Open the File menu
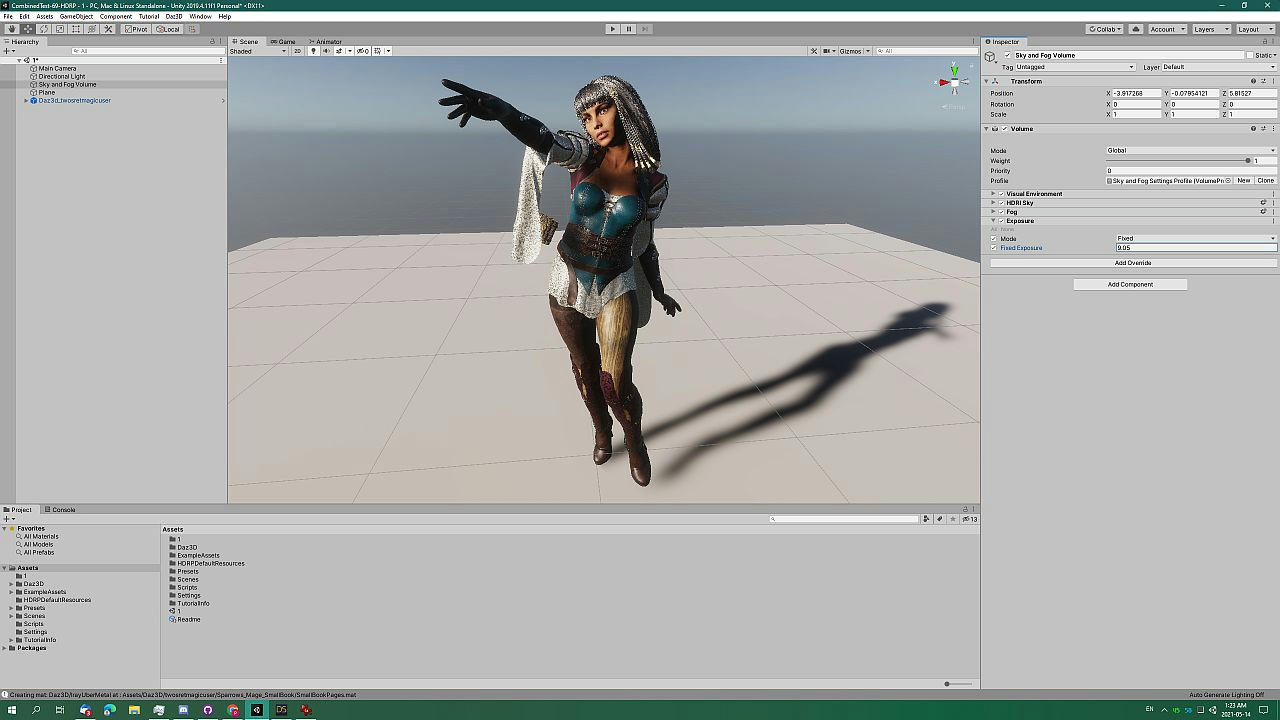This screenshot has height=720, width=1280. click(8, 16)
